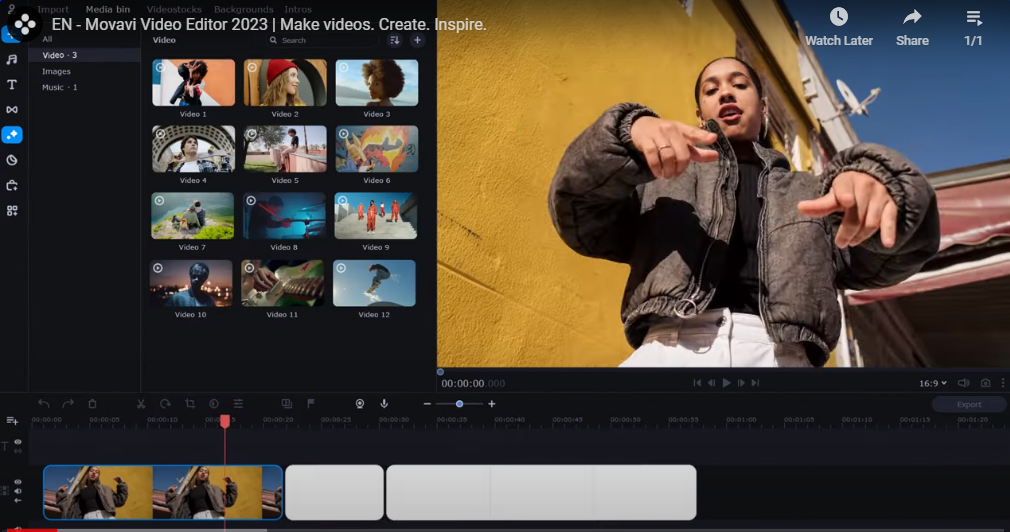
Task: Jump to the previous clip in preview
Action: pyautogui.click(x=697, y=383)
